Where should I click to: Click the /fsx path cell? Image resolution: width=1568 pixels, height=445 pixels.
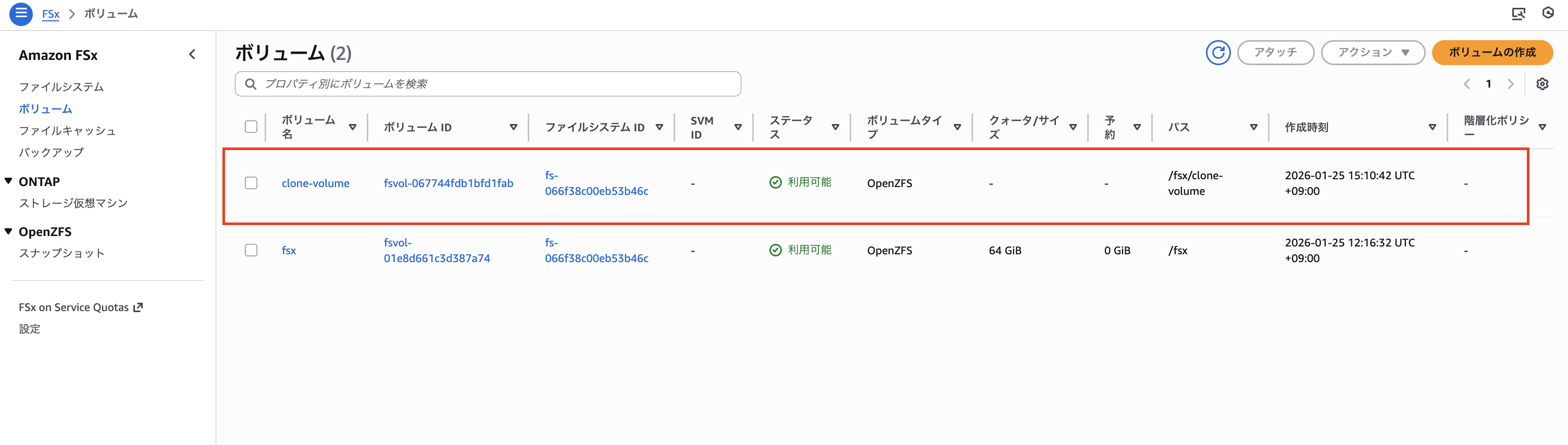click(1178, 250)
